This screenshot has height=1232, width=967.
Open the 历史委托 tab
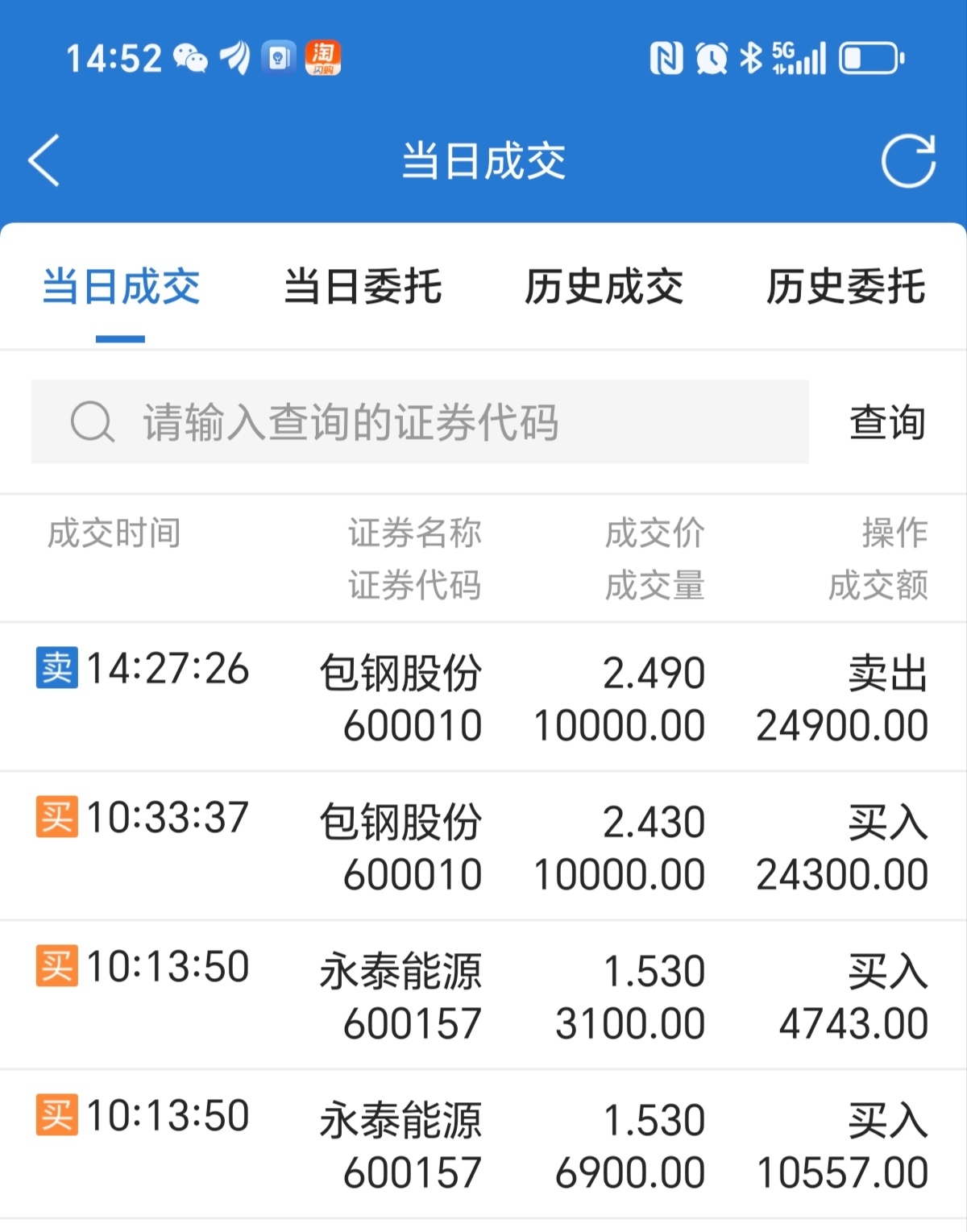pos(846,287)
